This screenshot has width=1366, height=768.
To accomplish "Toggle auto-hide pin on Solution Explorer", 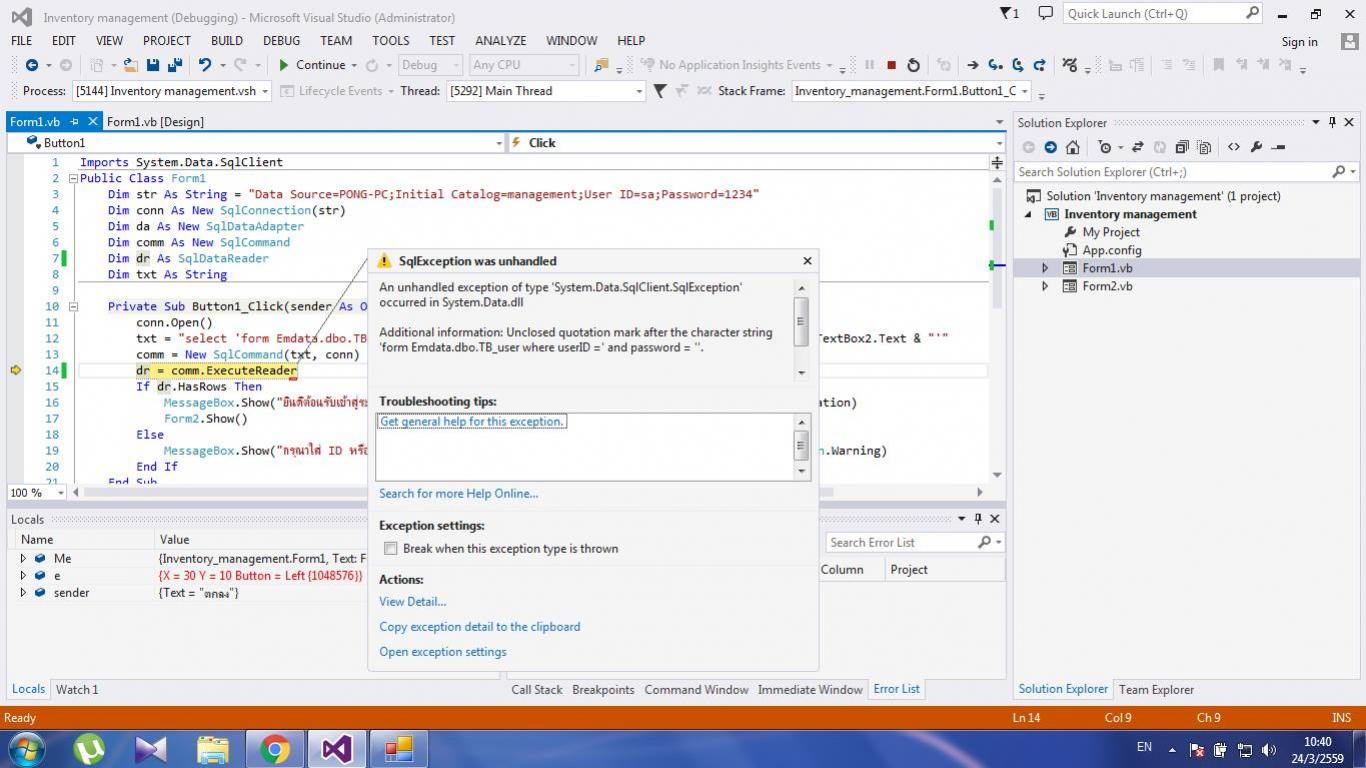I will click(1332, 122).
